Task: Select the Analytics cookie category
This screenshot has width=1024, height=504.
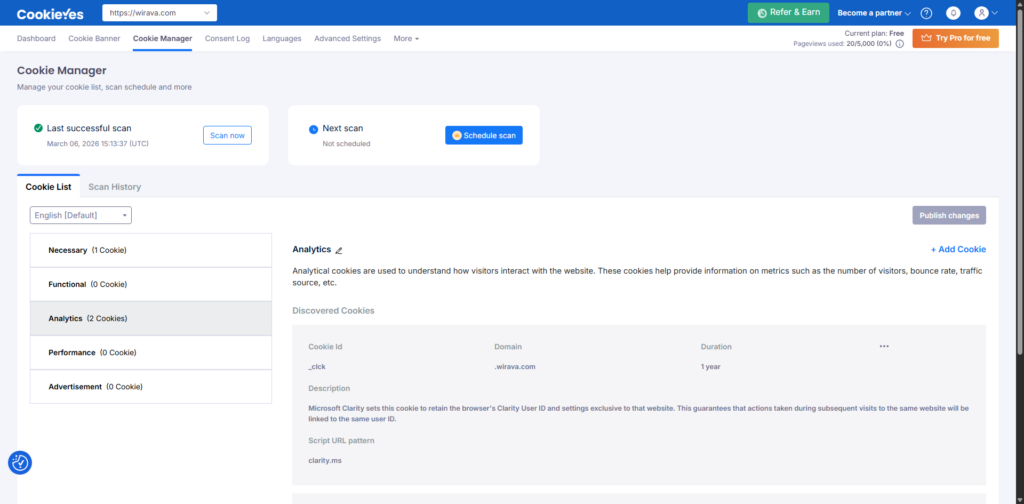Action: 151,319
